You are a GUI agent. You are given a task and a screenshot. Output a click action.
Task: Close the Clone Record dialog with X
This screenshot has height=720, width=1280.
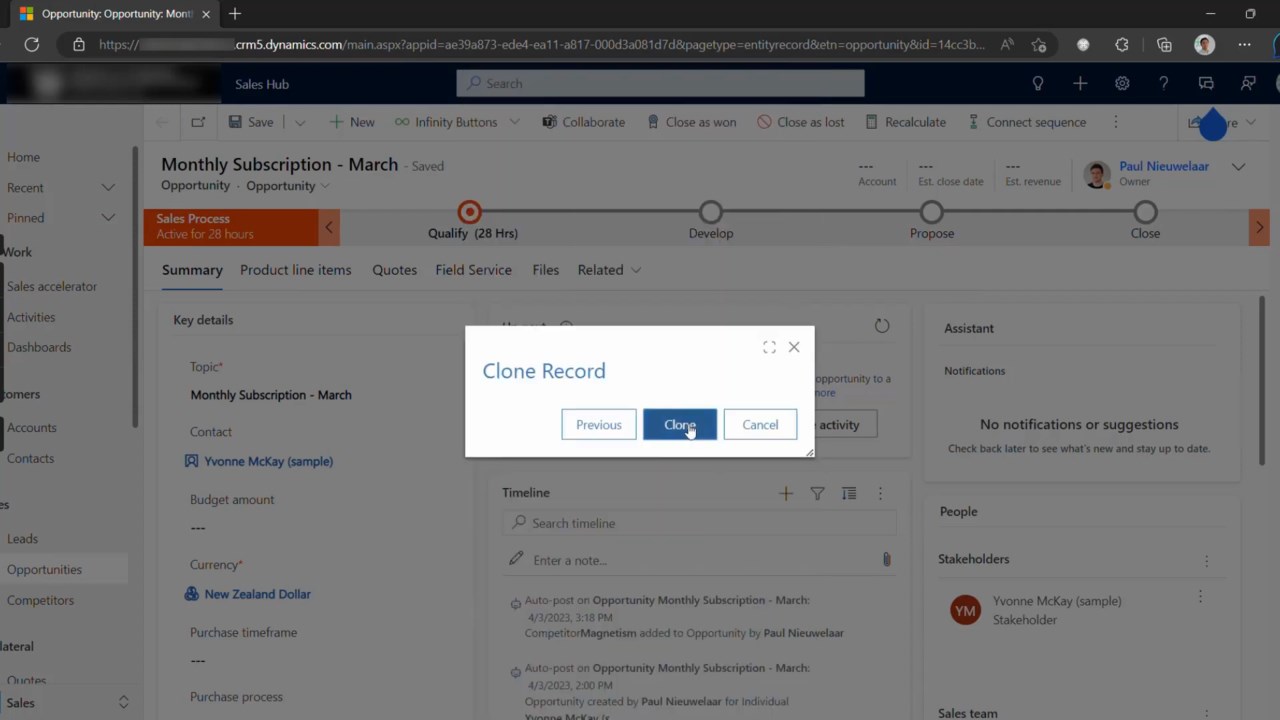794,347
